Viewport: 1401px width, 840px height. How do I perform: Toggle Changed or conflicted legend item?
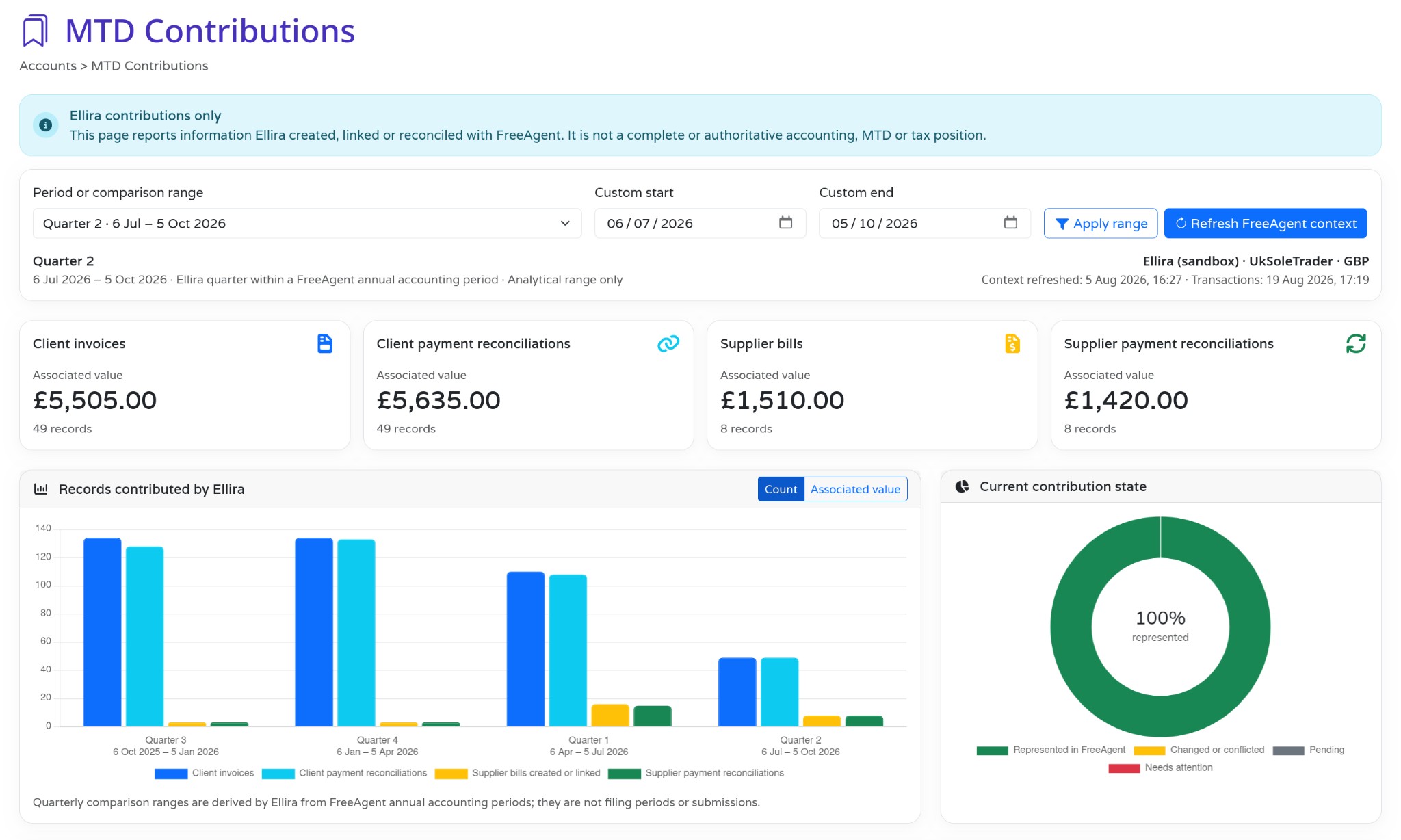pos(1199,750)
